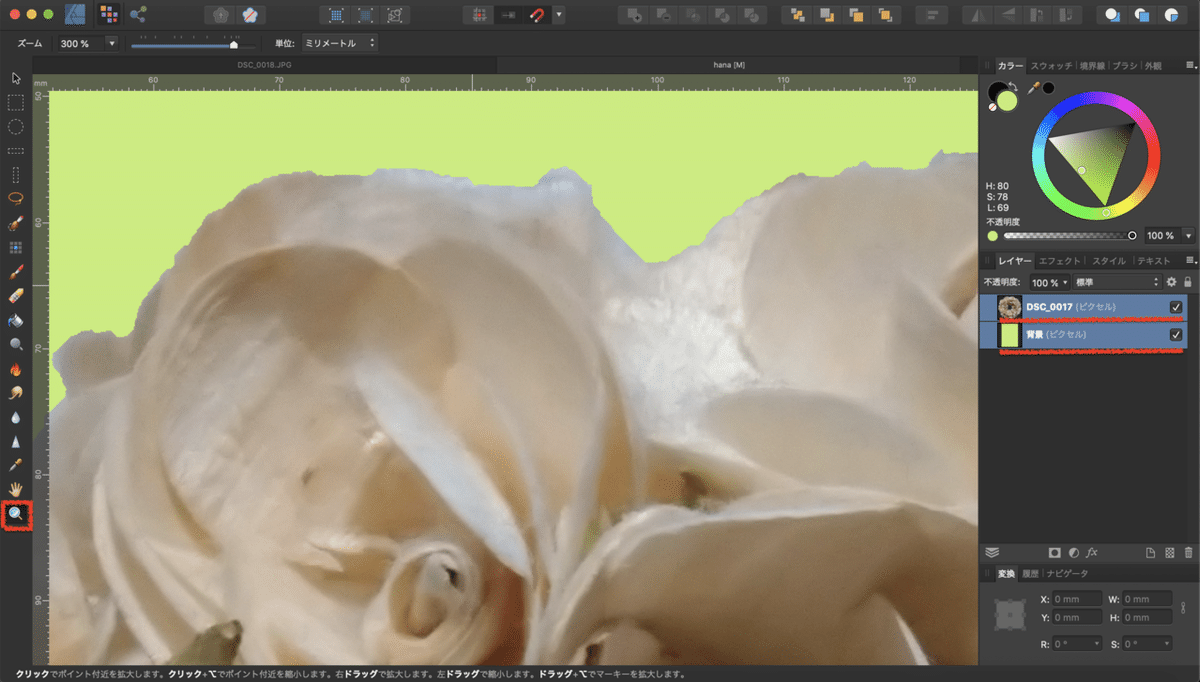Select the Burn brush flame tool

coord(16,368)
